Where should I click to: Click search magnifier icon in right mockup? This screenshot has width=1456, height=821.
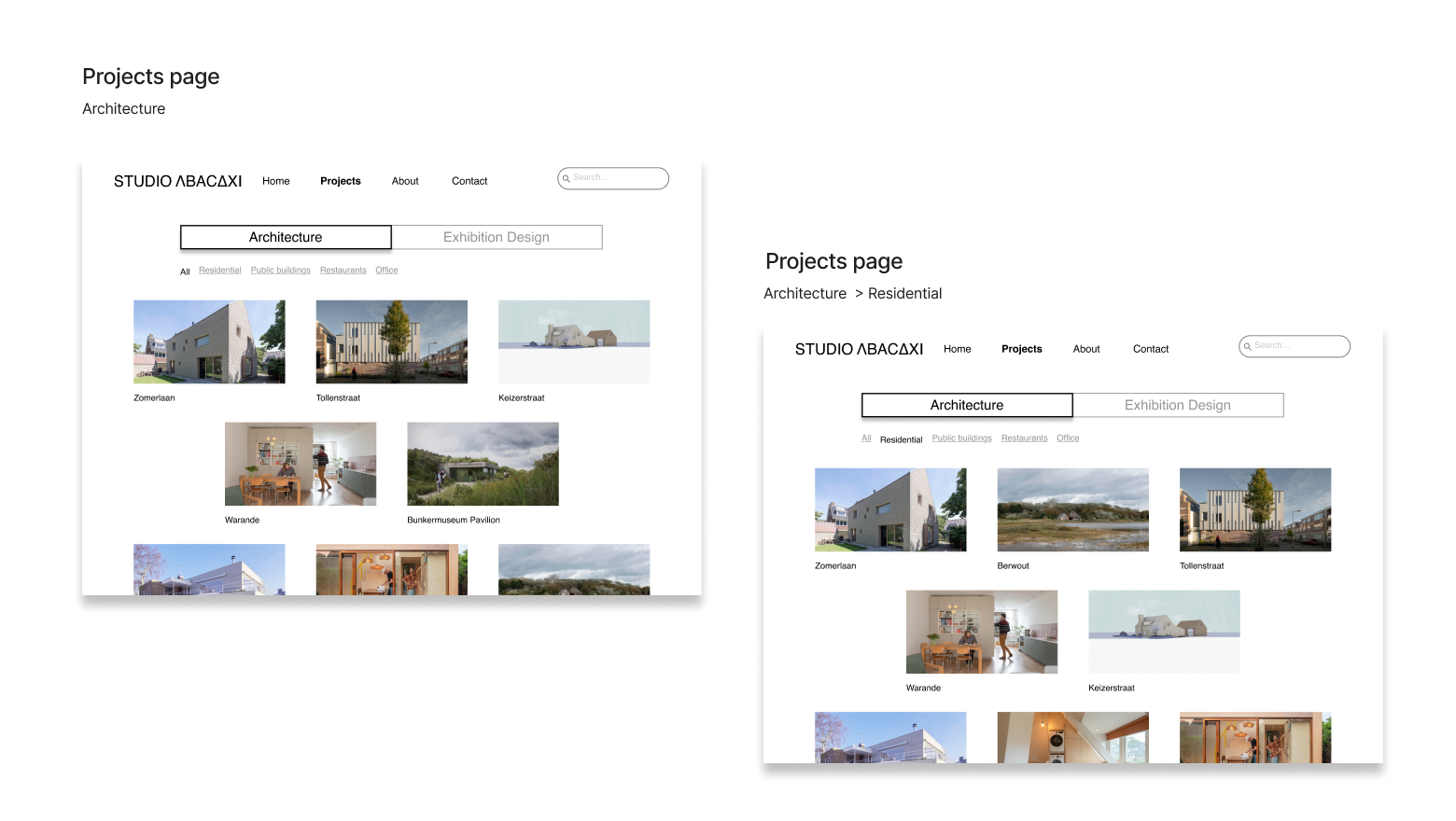[1247, 346]
